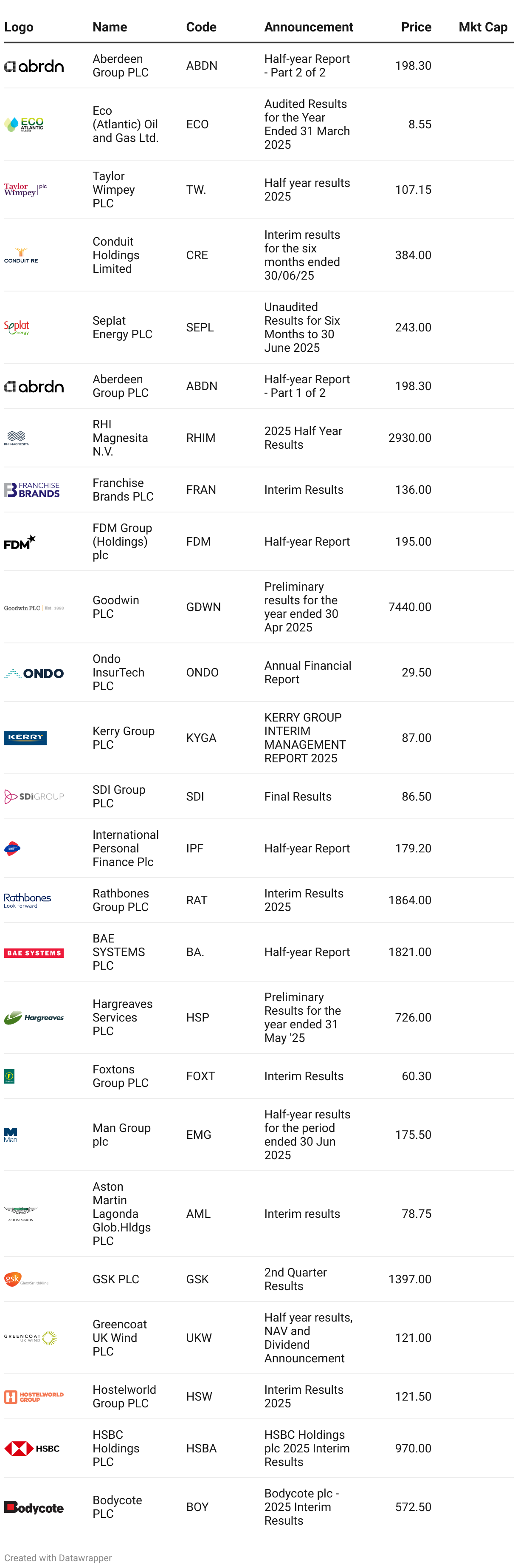Click the Eco Atlantic logo
Screen dimensions: 518x1568
24,124
